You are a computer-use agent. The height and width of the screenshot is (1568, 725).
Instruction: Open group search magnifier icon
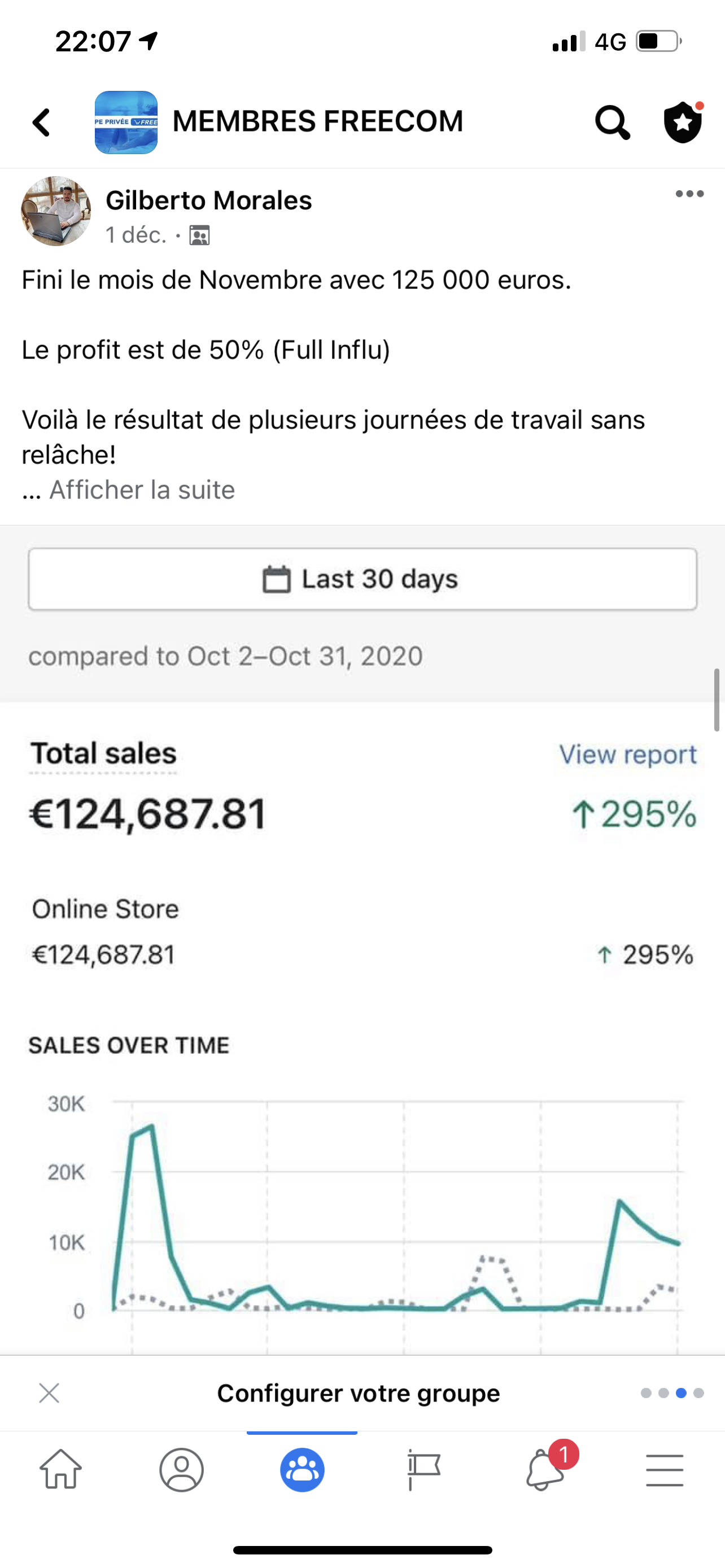[612, 122]
